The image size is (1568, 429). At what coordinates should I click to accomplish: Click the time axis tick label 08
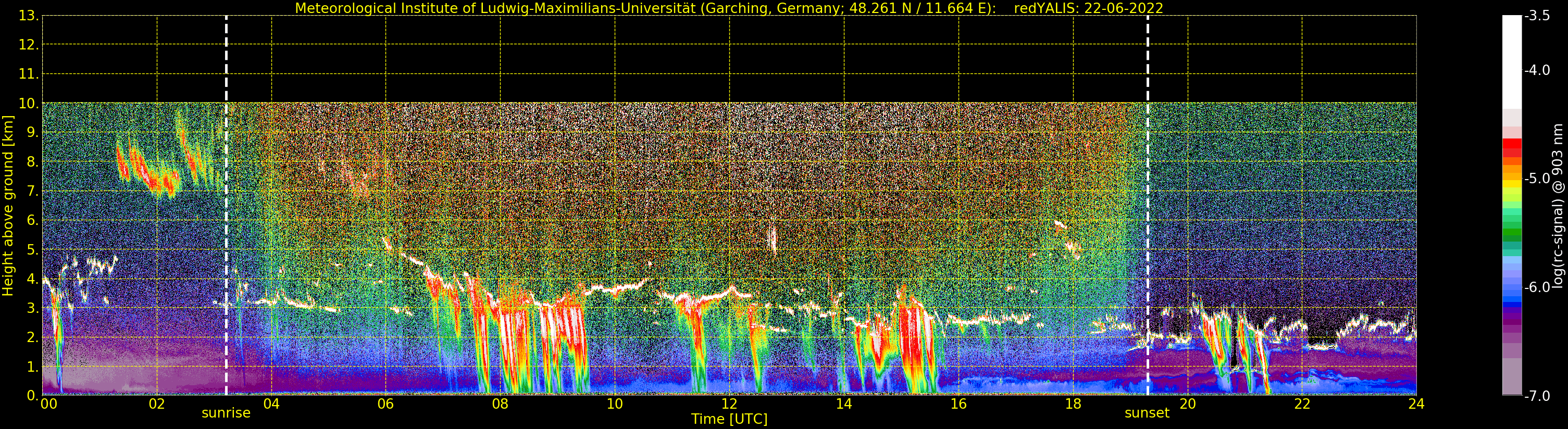pyautogui.click(x=500, y=403)
